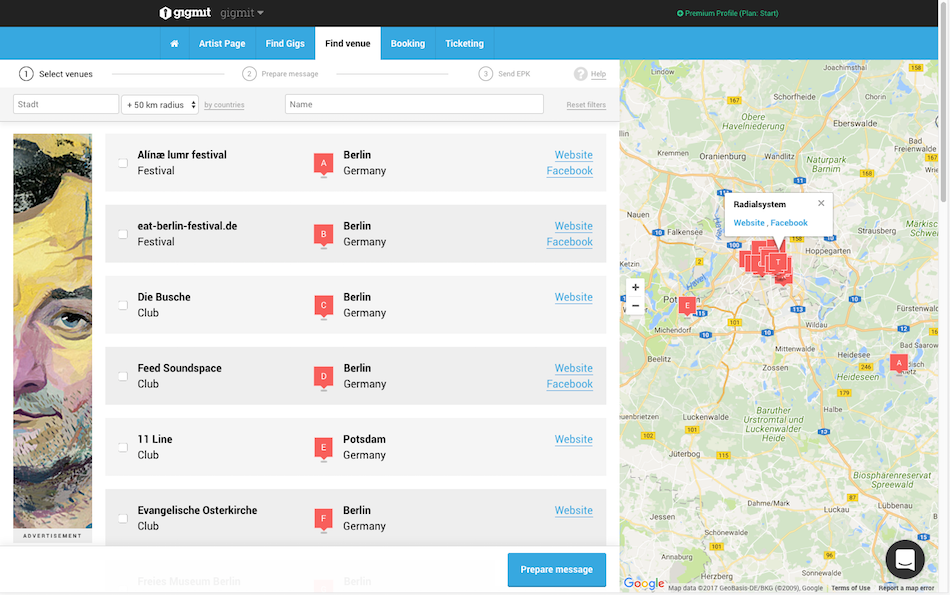Open Website link for Alínæ lumr festival

(574, 155)
